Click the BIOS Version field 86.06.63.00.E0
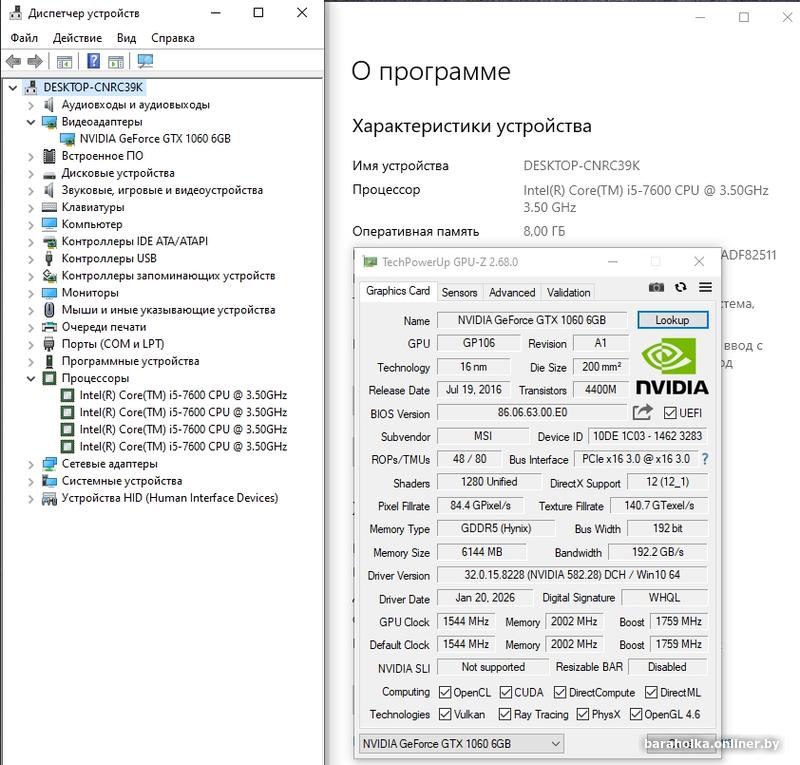Viewport: 800px width, 765px height. pyautogui.click(x=532, y=412)
